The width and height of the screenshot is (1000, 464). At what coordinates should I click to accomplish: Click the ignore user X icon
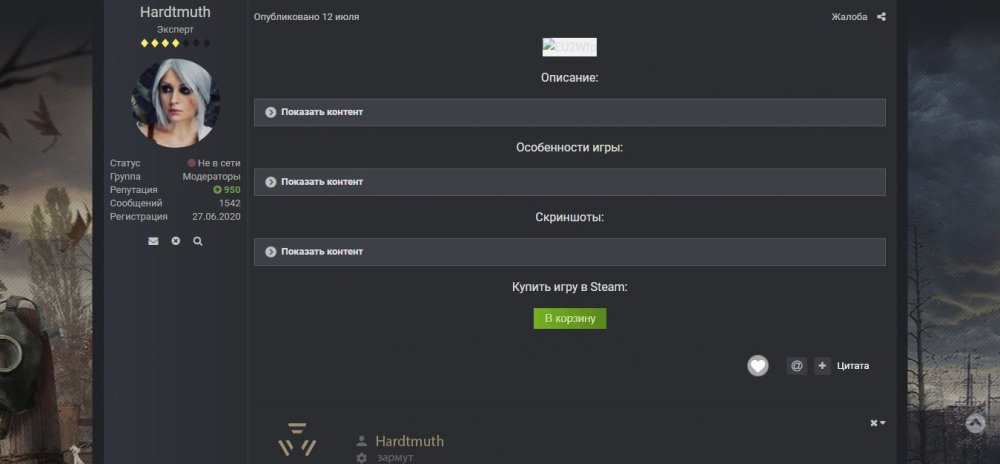(176, 241)
